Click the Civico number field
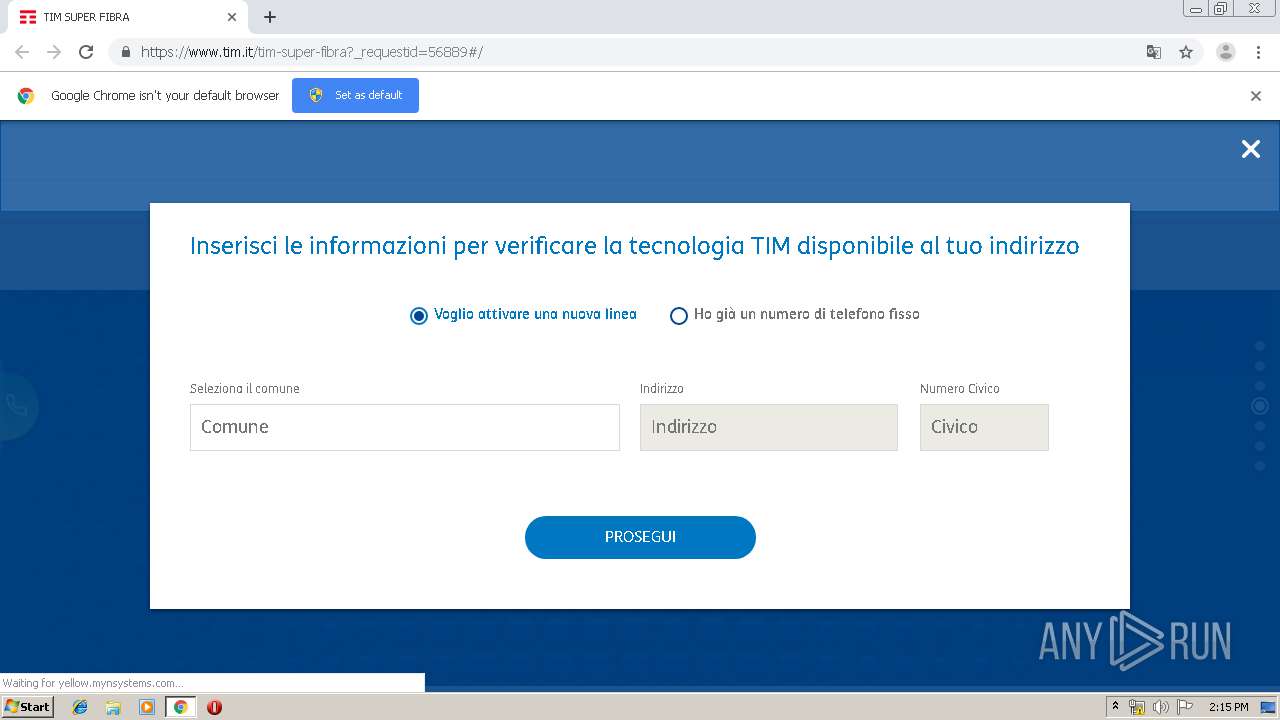Screen dimensions: 1280x720 (984, 427)
